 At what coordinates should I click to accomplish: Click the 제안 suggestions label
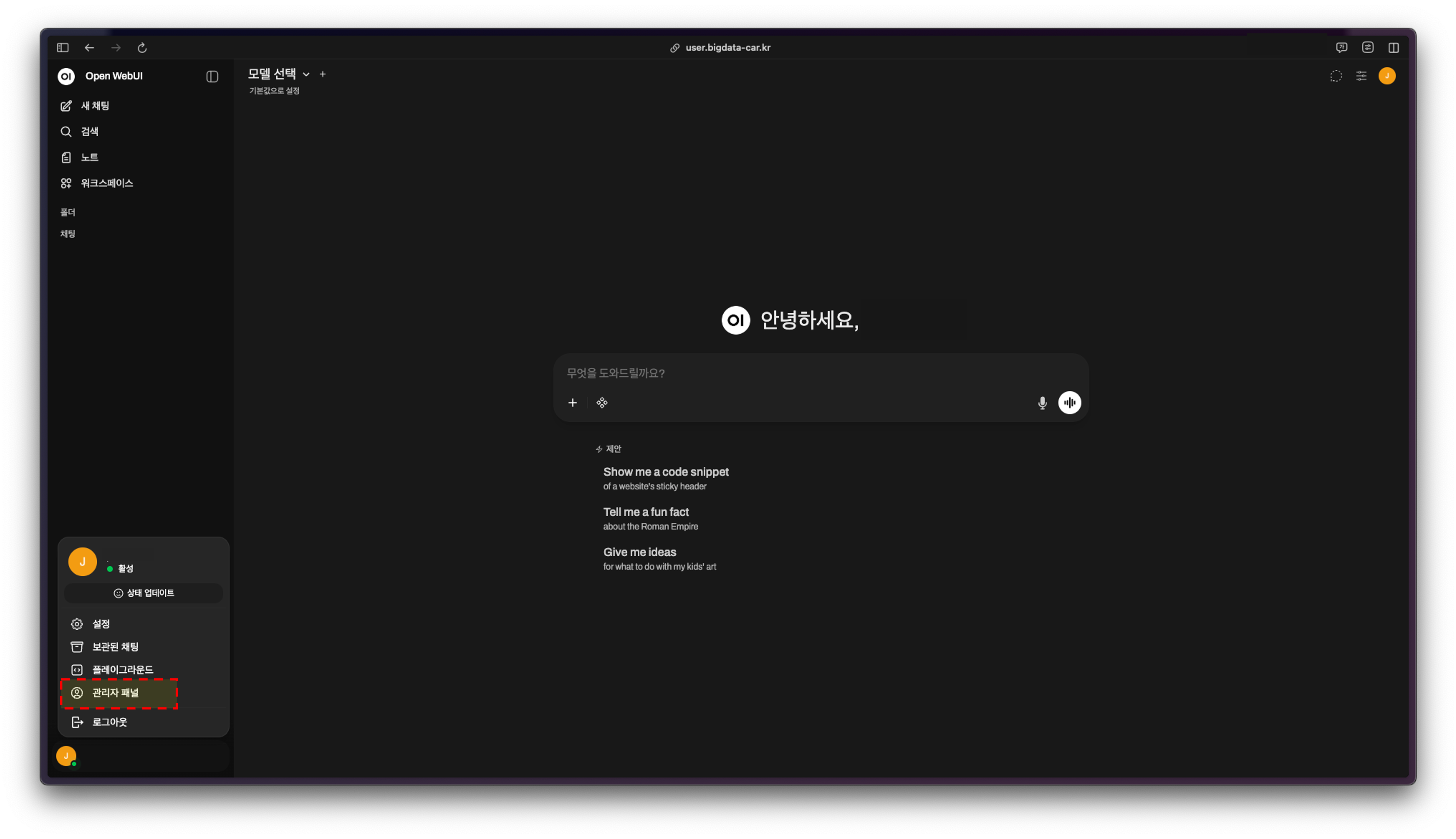pos(608,449)
